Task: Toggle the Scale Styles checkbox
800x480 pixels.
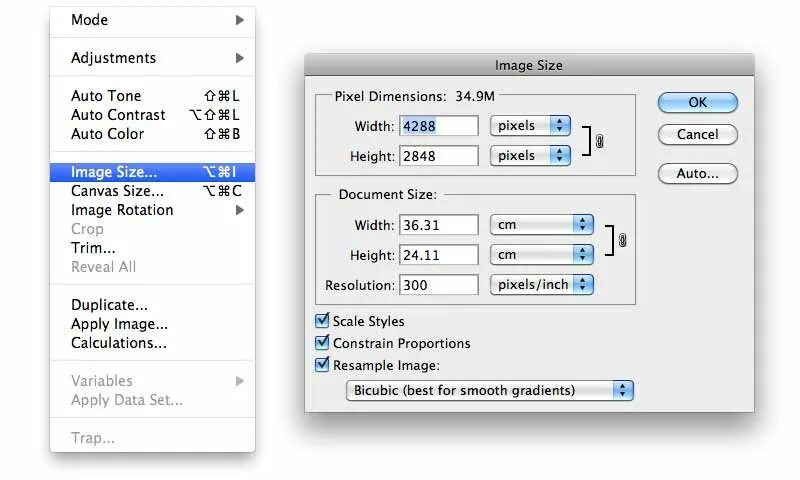Action: (322, 321)
